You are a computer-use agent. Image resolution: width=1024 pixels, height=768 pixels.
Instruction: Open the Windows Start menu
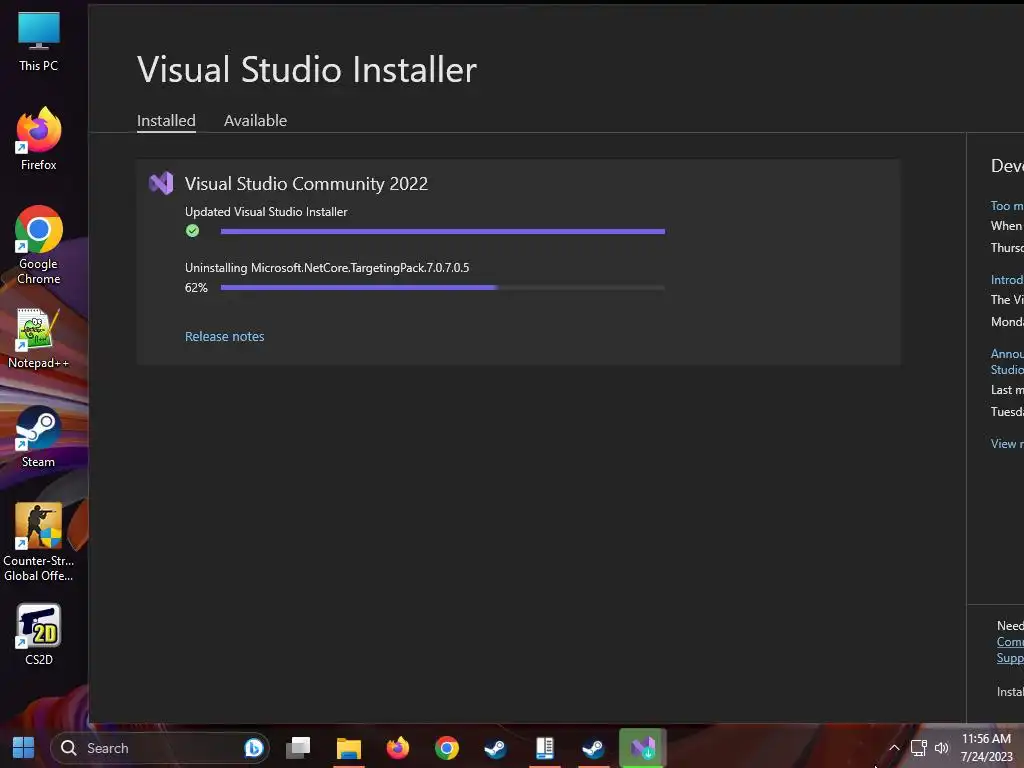[23, 748]
